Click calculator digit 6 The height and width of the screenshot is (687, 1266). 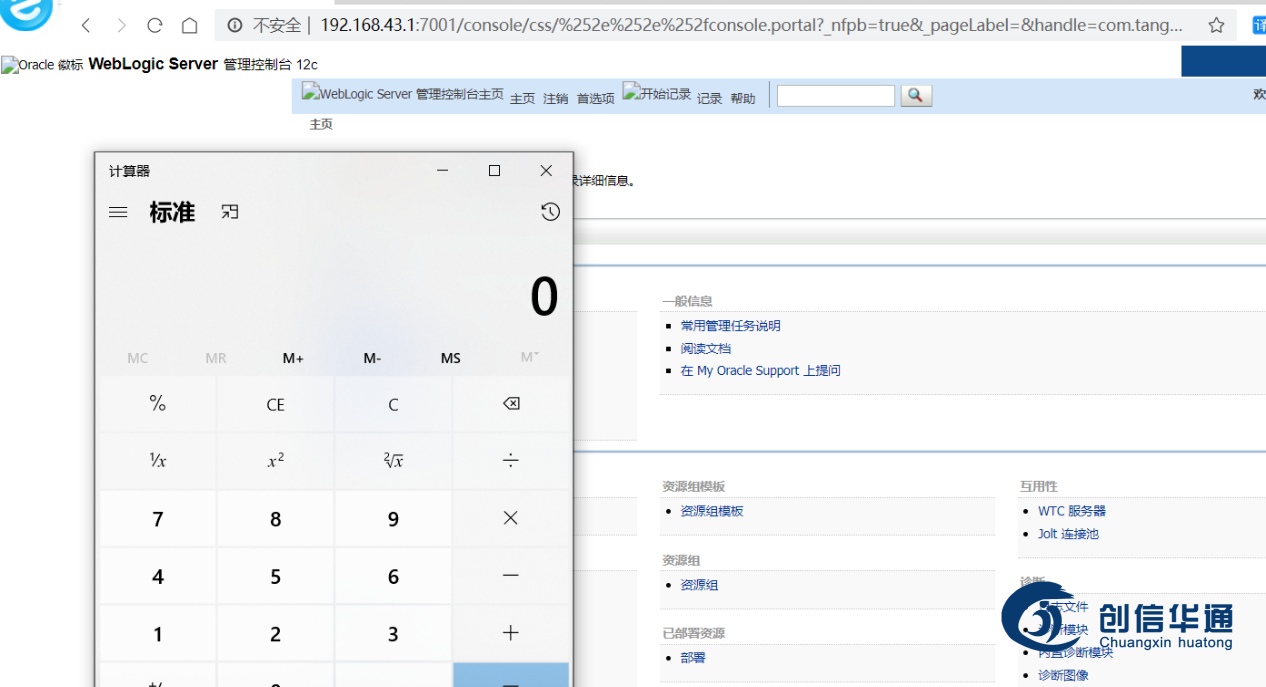pos(393,576)
